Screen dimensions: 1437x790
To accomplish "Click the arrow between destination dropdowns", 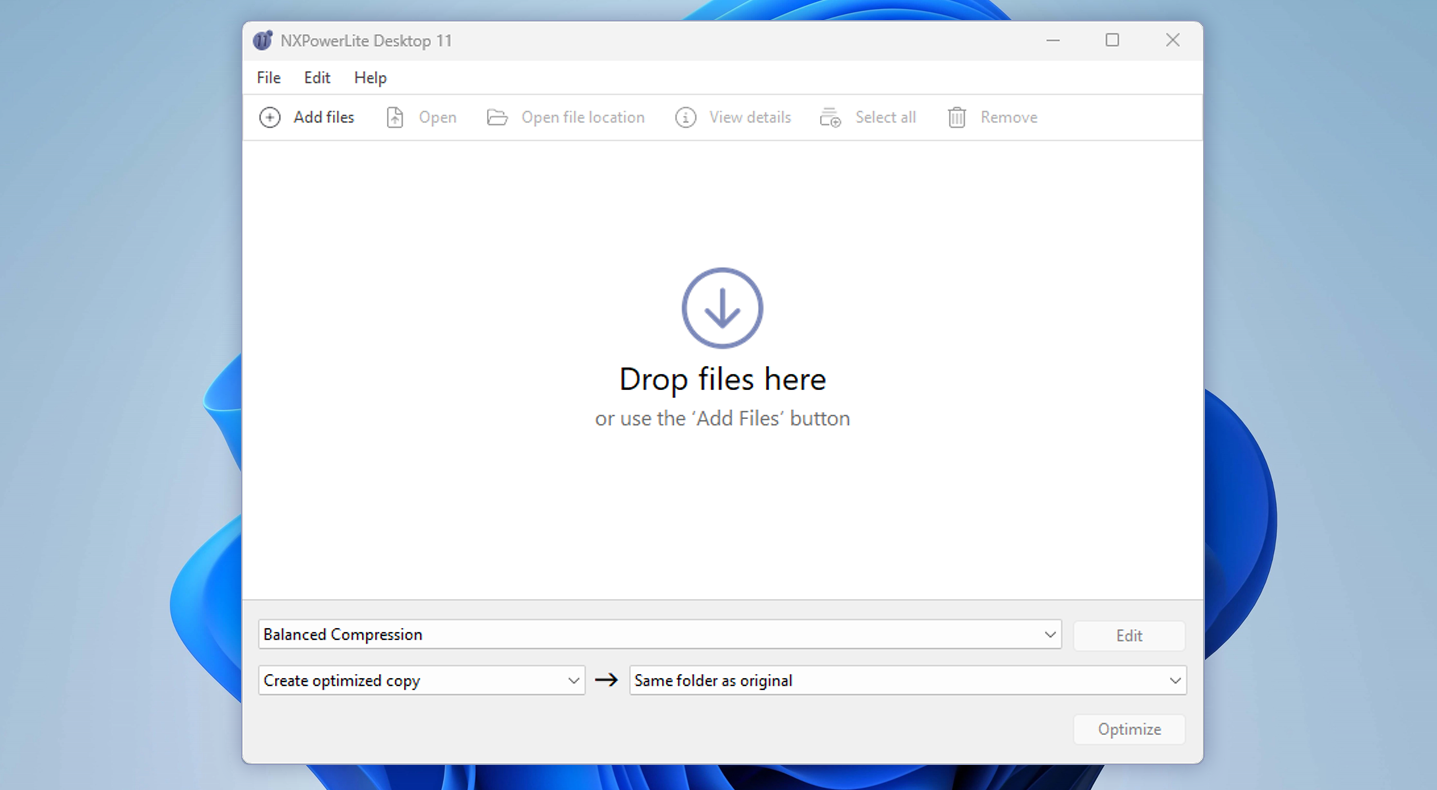I will [x=605, y=680].
